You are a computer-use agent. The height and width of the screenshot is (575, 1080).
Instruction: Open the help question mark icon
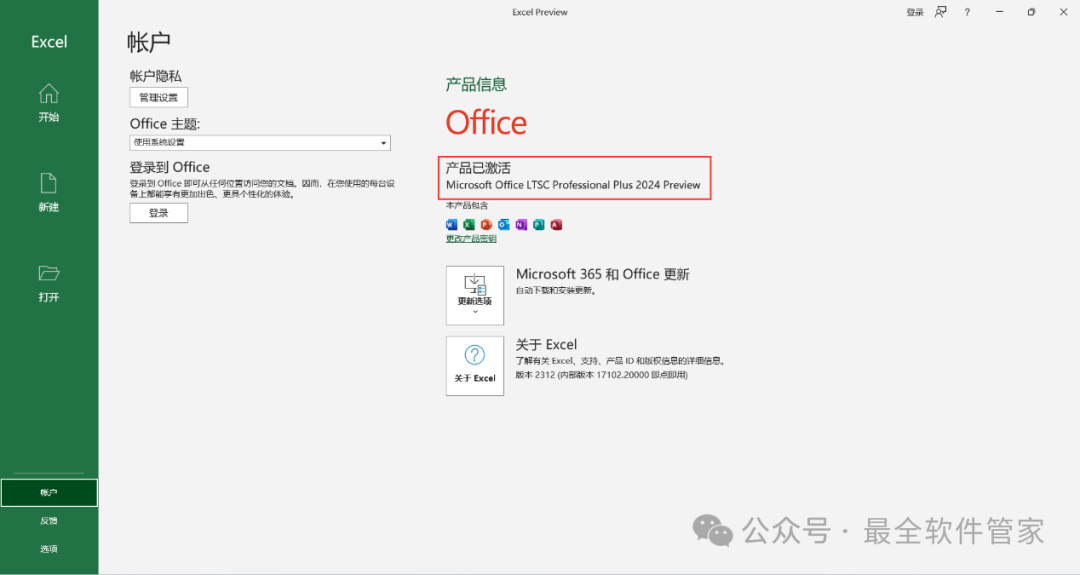[967, 12]
